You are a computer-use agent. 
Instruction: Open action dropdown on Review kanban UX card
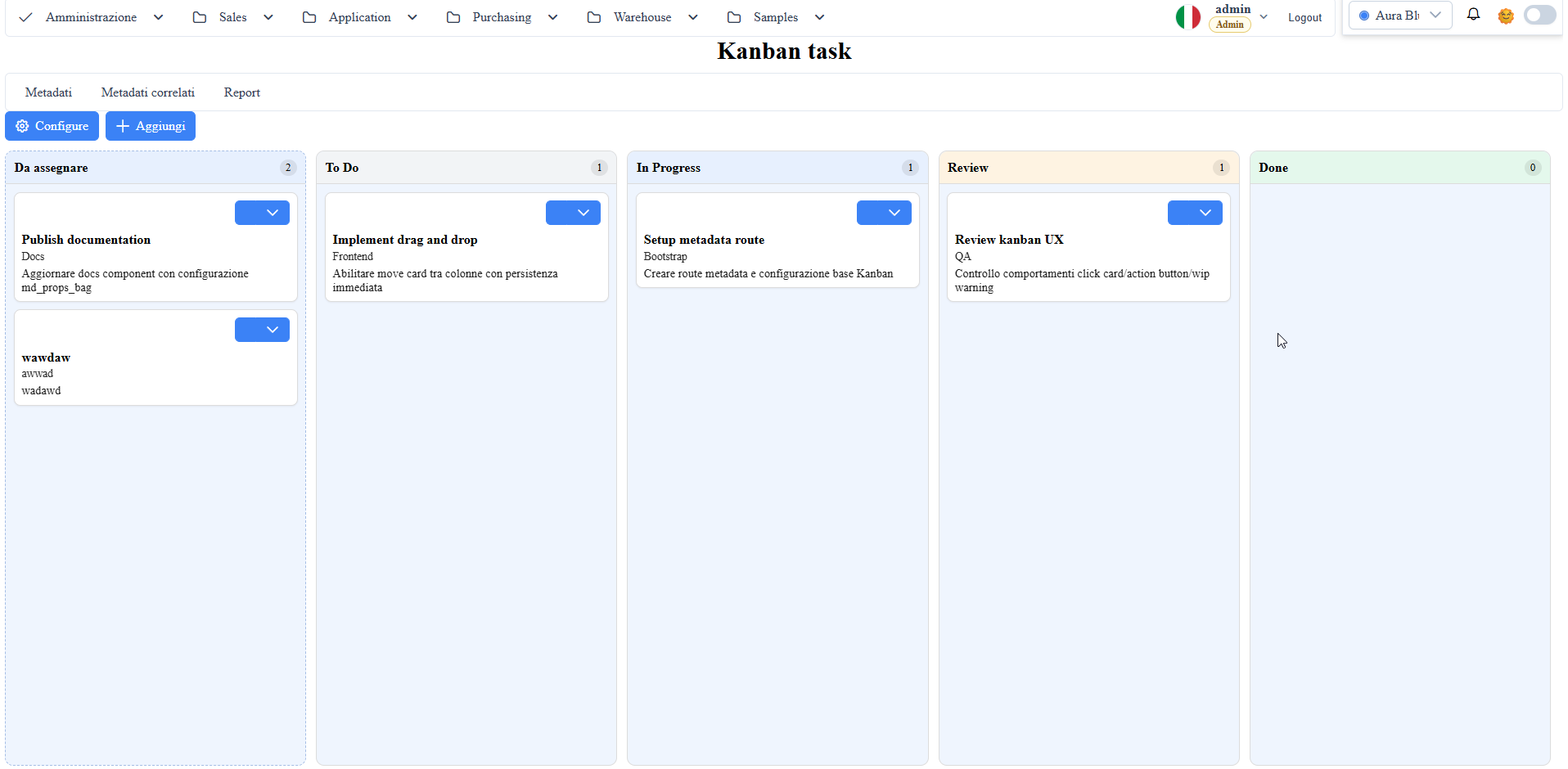click(1195, 213)
